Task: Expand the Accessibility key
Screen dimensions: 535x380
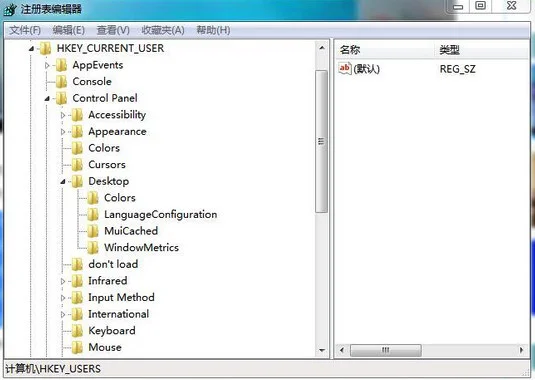Action: 63,115
